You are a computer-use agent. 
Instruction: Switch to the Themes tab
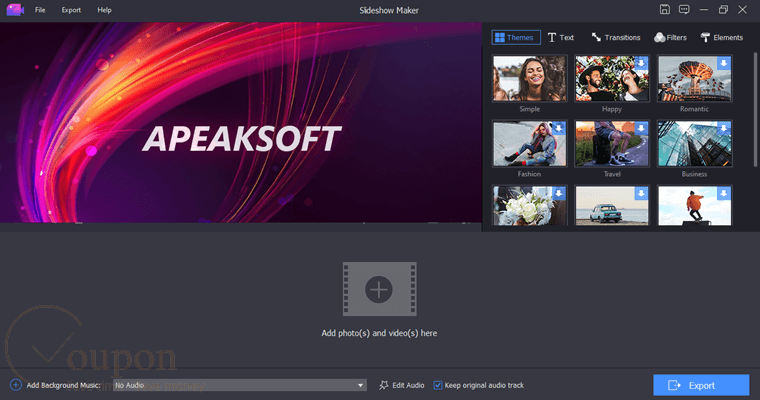[x=516, y=37]
